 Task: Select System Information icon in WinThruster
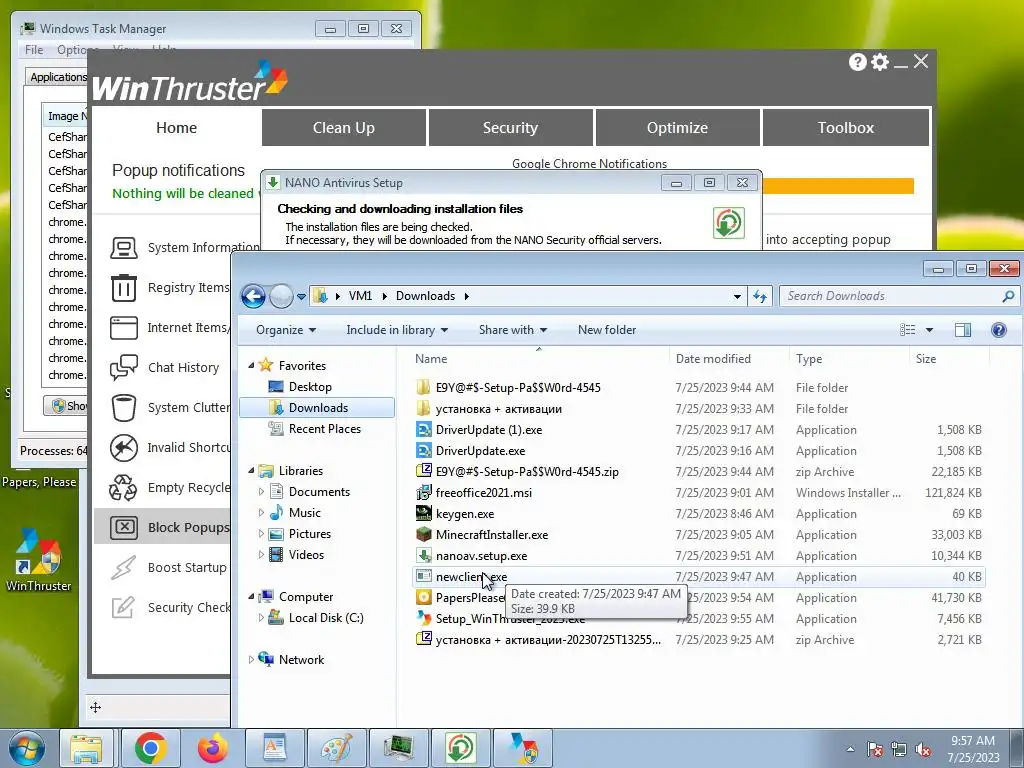click(123, 248)
